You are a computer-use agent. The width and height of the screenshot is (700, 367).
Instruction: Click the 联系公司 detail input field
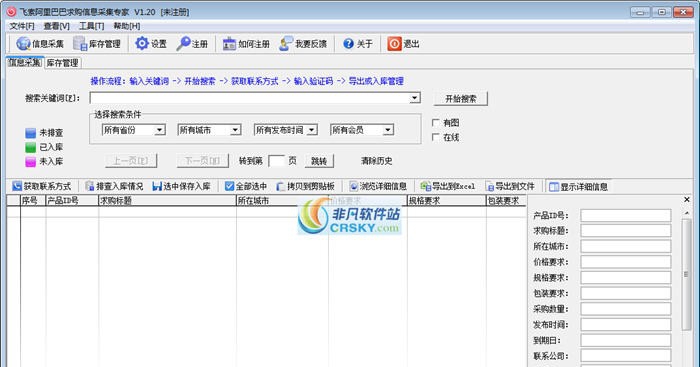625,356
